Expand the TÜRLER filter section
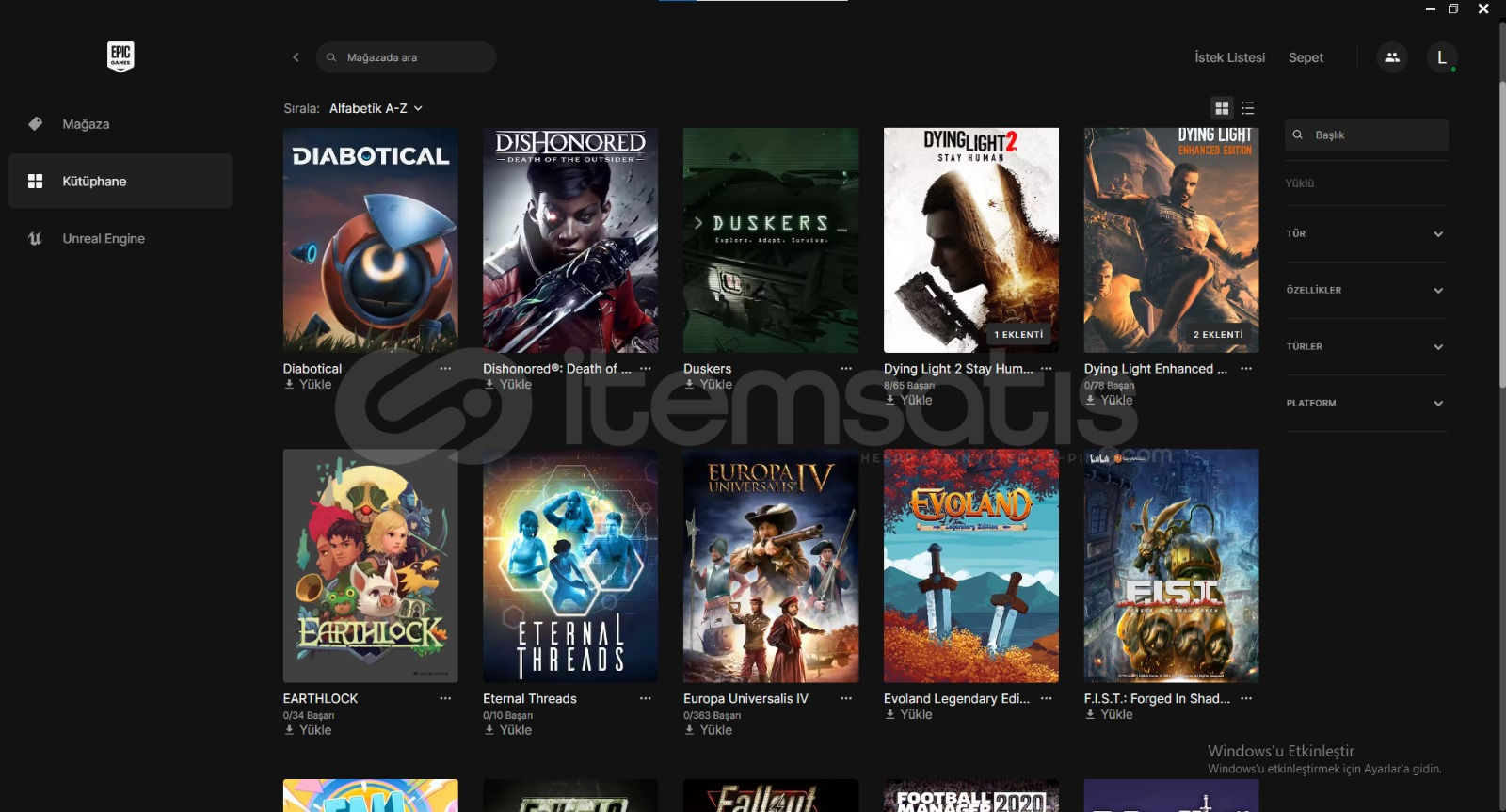Viewport: 1506px width, 812px height. pyautogui.click(x=1366, y=346)
